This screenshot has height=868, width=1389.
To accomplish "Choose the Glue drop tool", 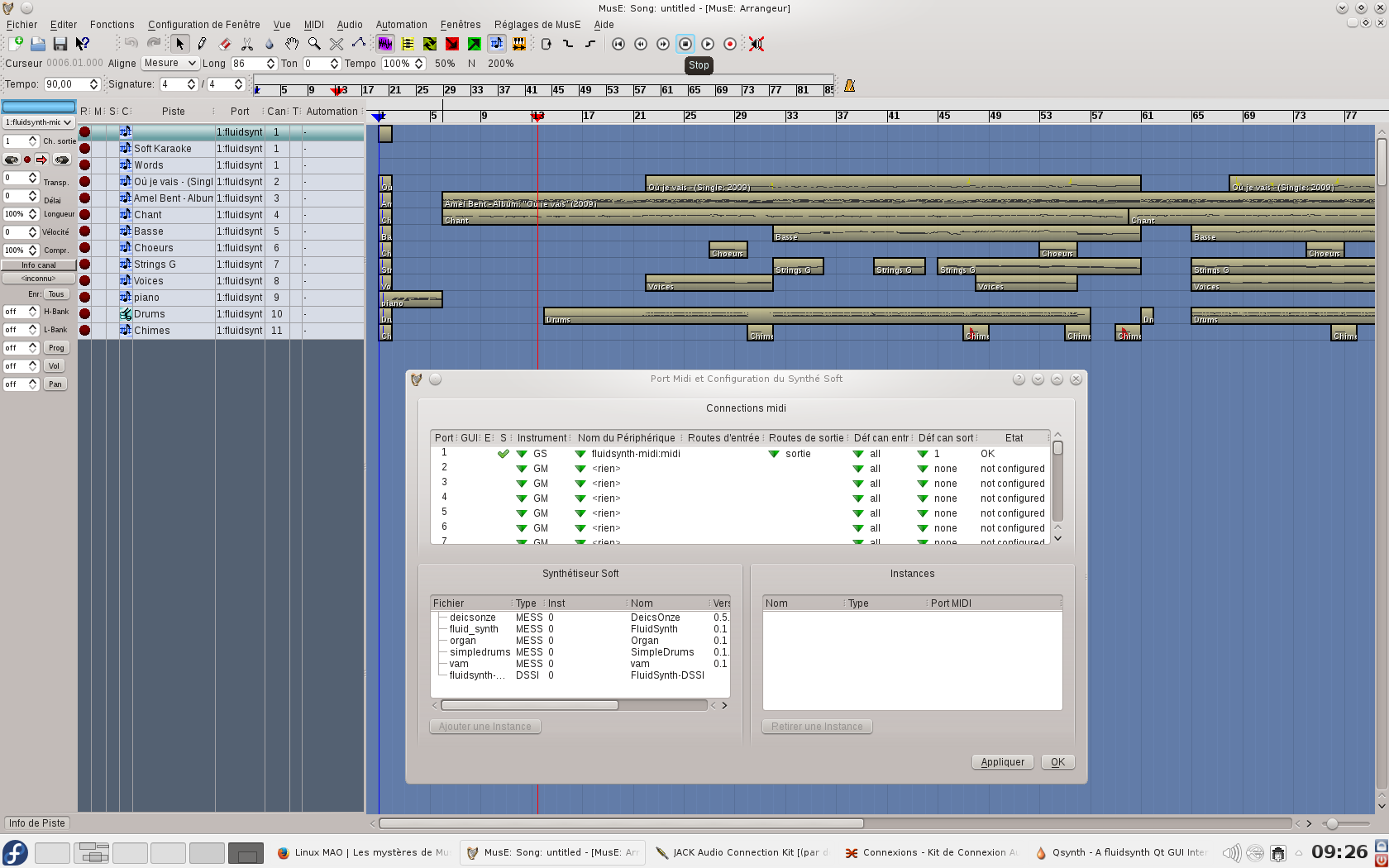I will pyautogui.click(x=270, y=44).
